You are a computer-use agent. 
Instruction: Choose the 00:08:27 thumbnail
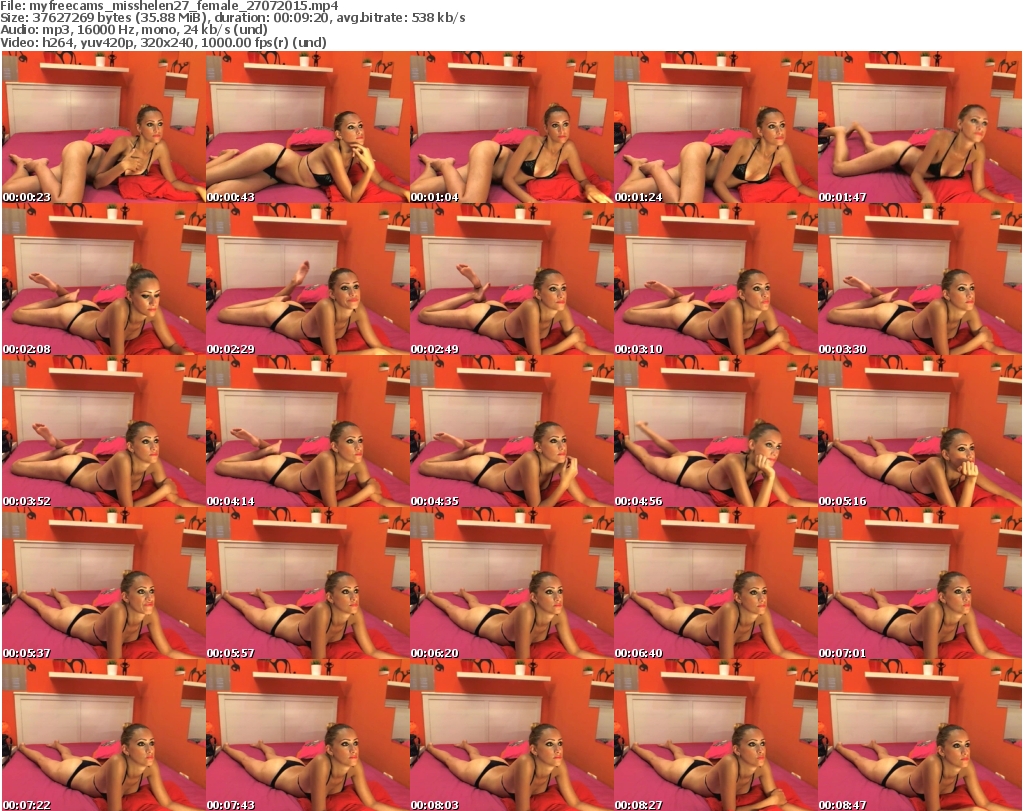point(715,735)
